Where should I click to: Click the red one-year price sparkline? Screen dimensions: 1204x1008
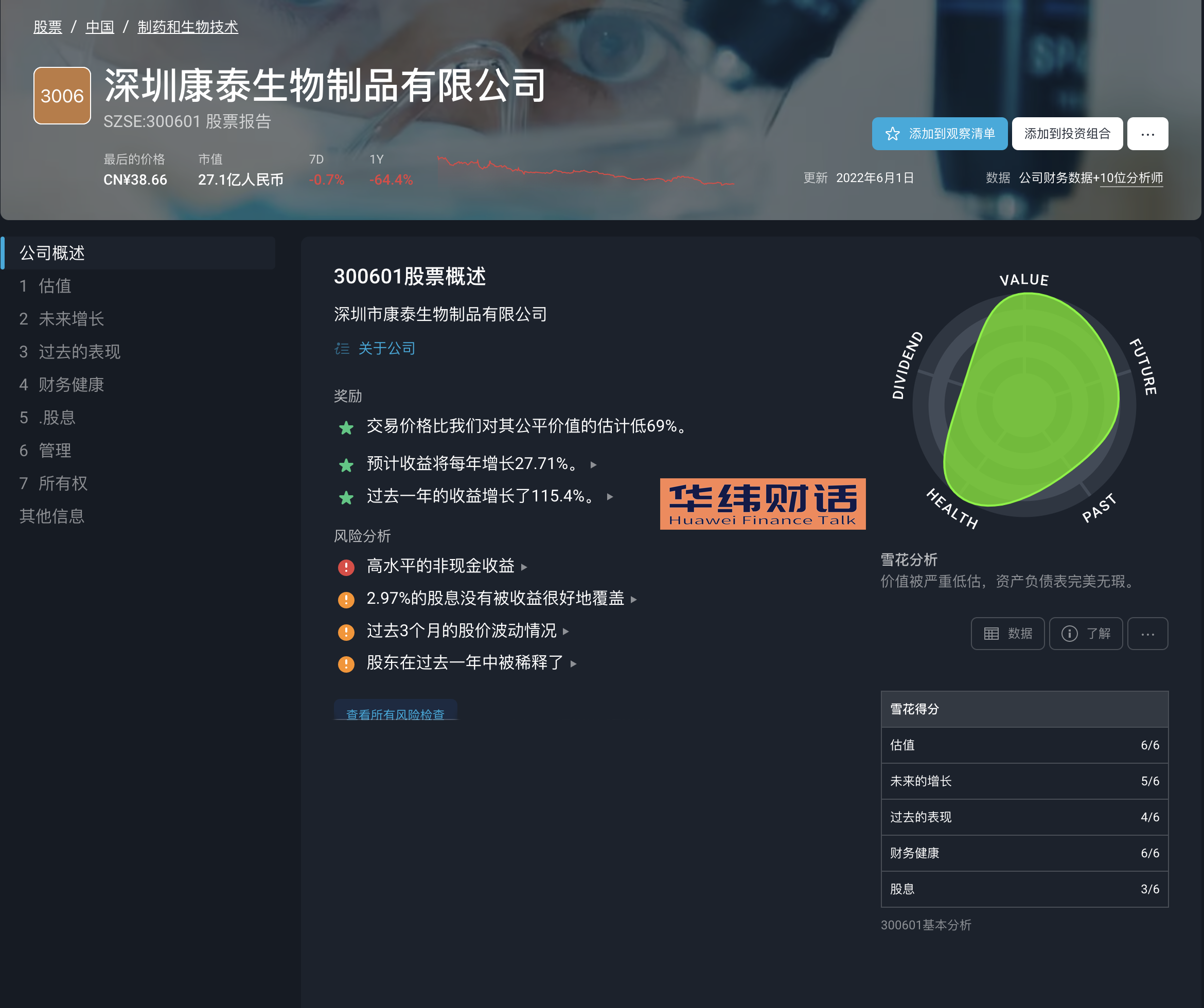pos(586,170)
